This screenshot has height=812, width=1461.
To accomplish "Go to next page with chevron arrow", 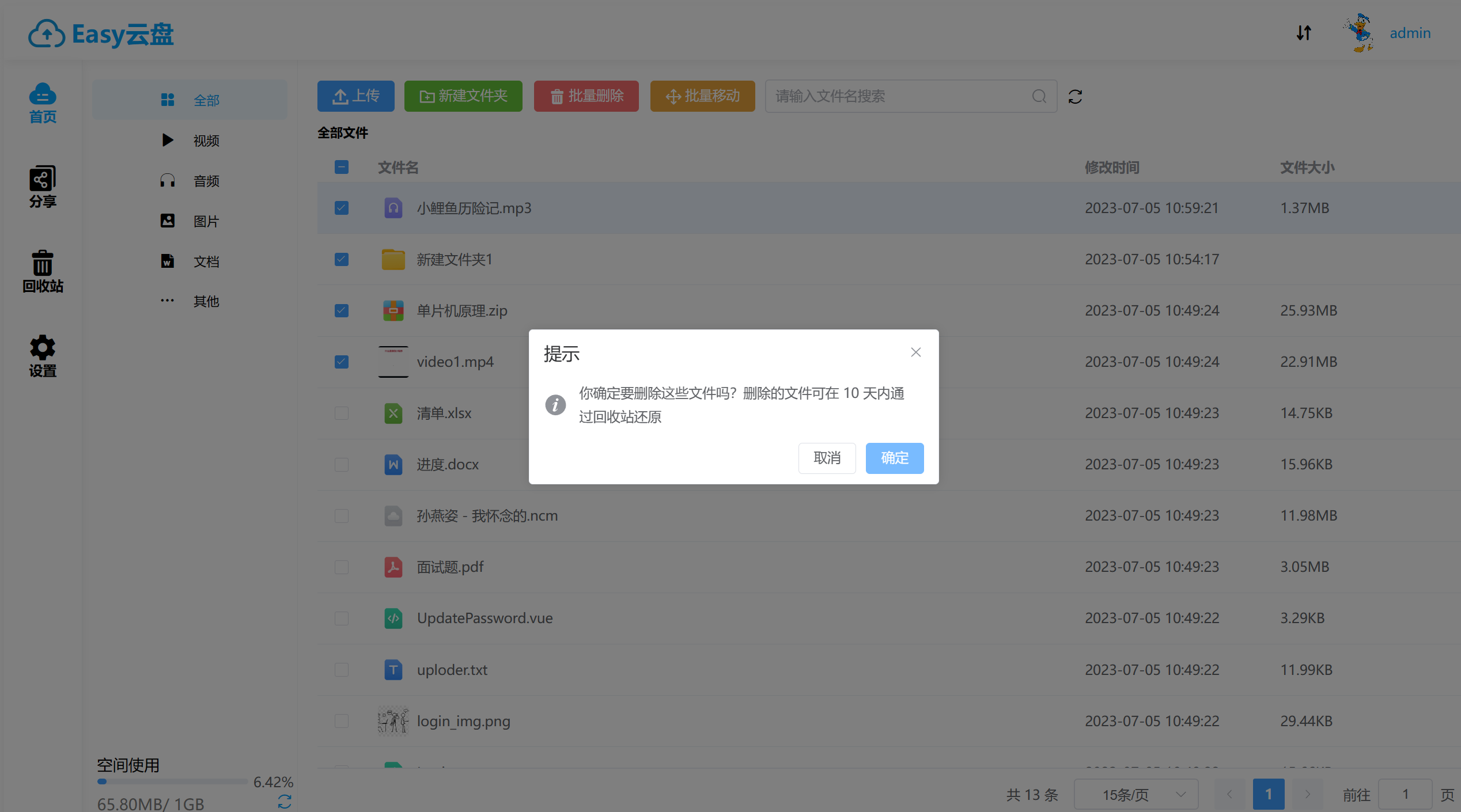I will [x=1305, y=794].
